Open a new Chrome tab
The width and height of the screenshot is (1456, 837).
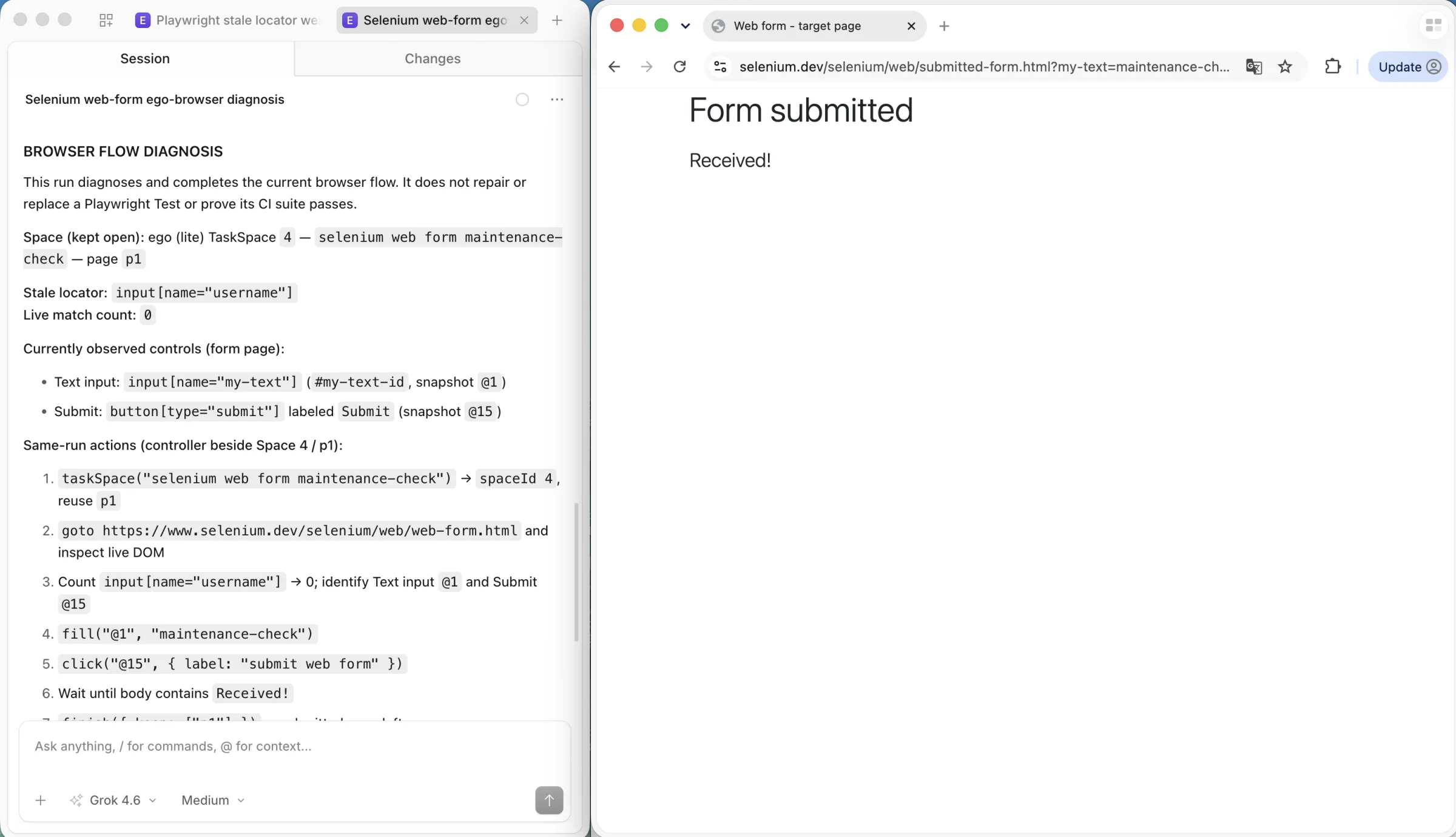(x=944, y=25)
